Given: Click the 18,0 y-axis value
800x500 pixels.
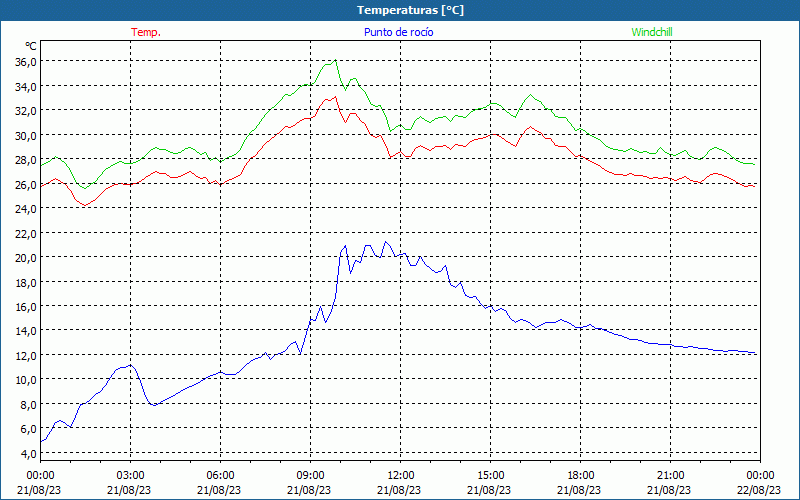Looking at the screenshot, I should pyautogui.click(x=26, y=282).
